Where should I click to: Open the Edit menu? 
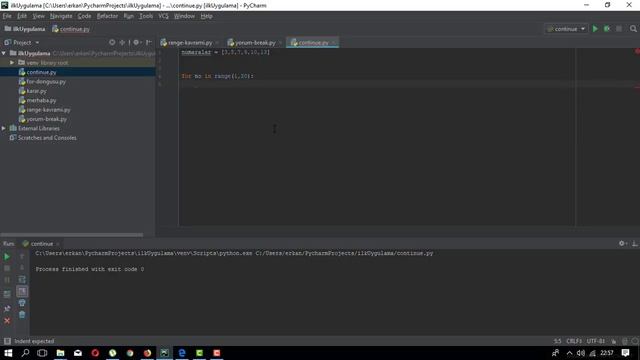click(x=22, y=16)
